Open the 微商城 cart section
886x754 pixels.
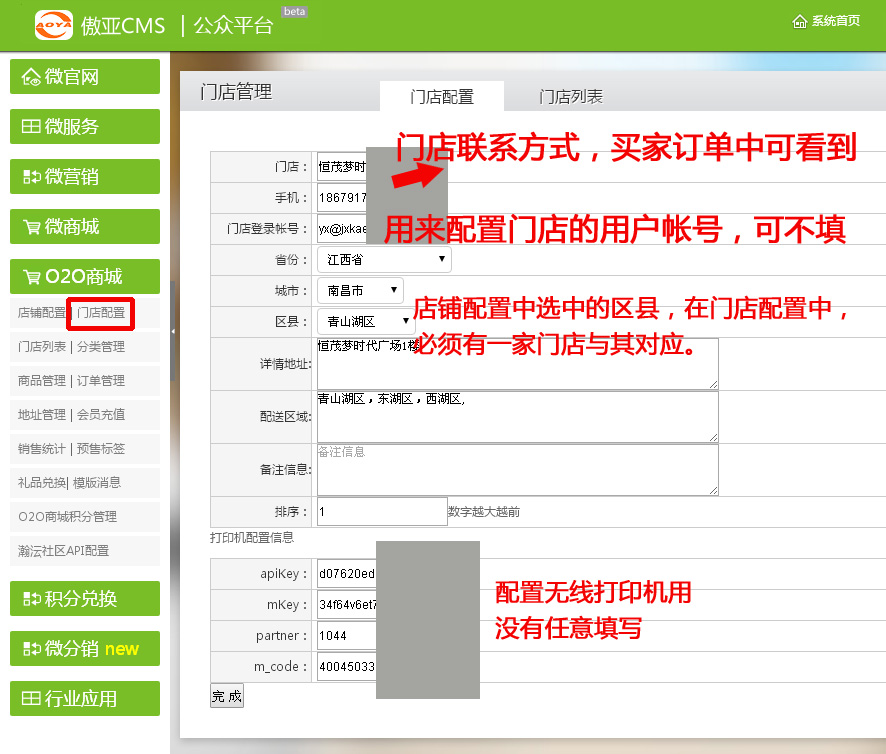(x=85, y=227)
